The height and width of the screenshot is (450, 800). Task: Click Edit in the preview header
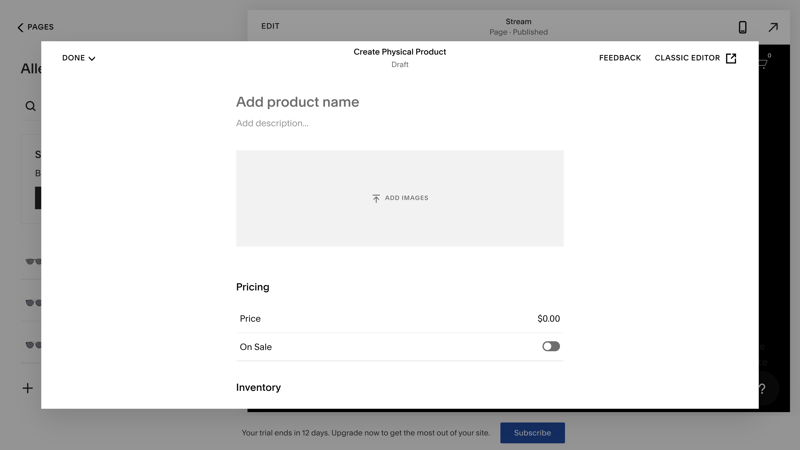[x=270, y=26]
